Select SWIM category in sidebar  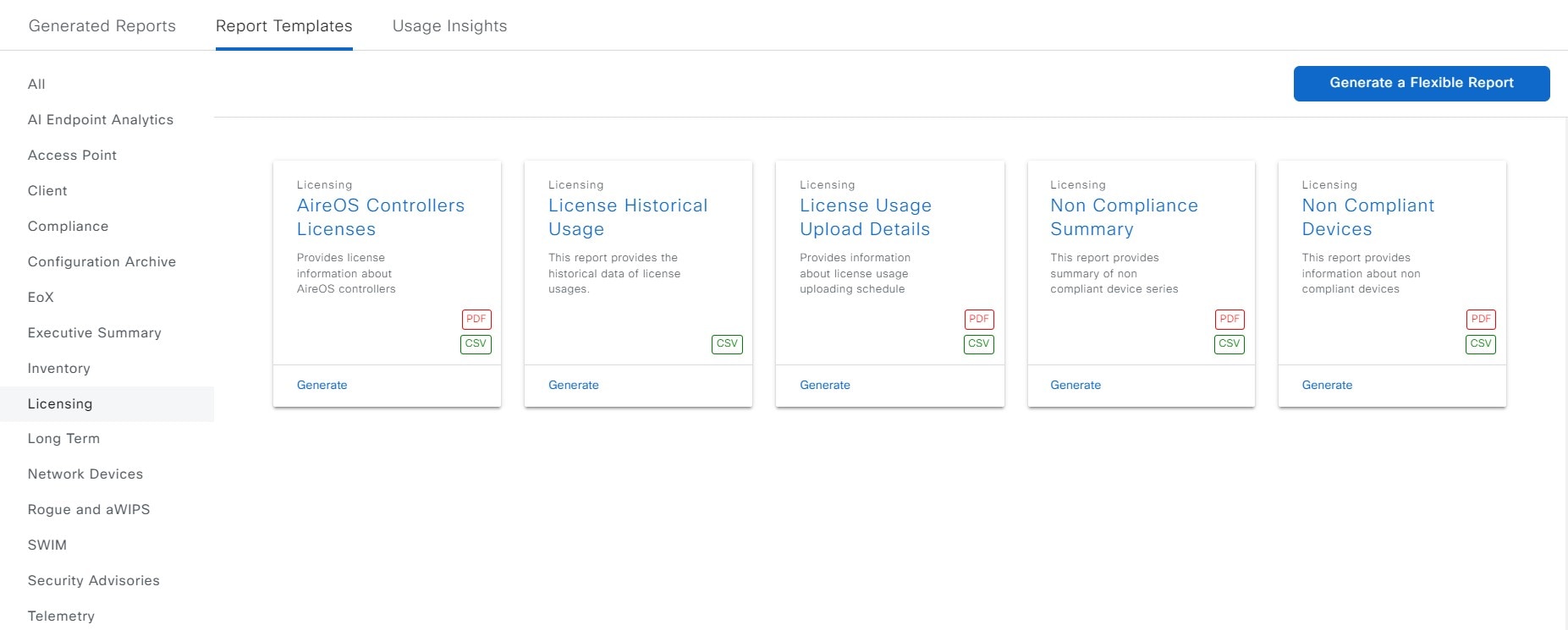coord(47,545)
